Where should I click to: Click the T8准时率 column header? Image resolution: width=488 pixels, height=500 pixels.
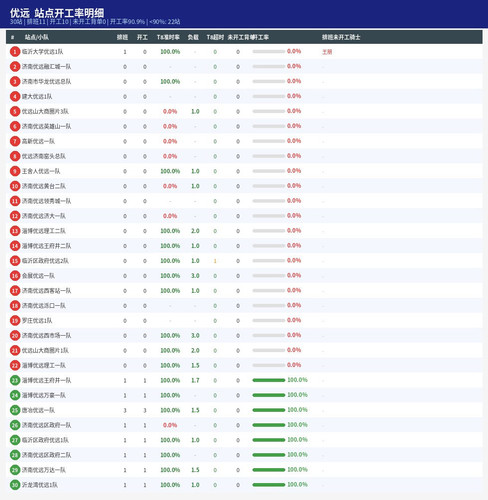point(168,37)
